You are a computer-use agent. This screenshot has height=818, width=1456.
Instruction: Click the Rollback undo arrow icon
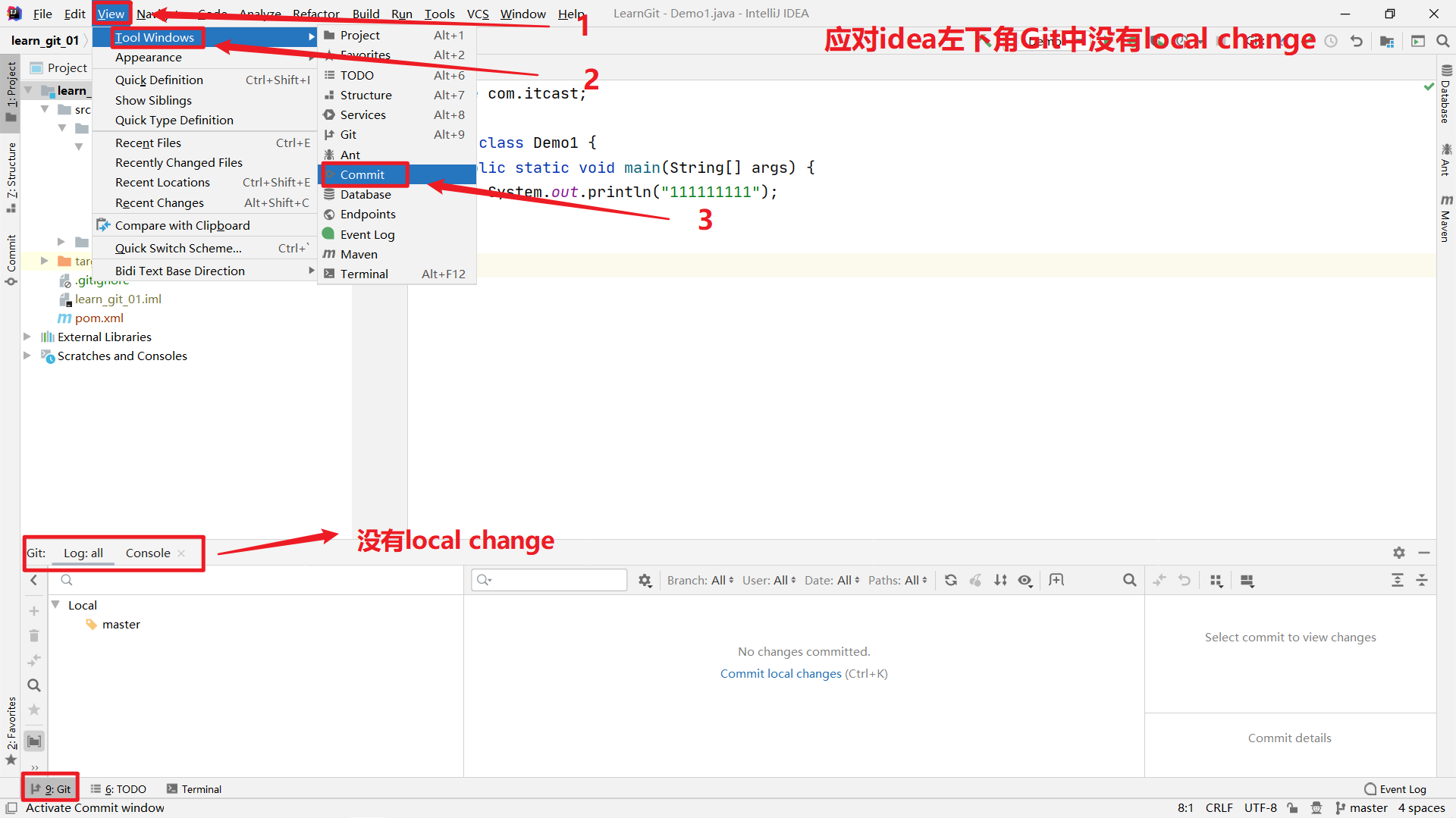(1357, 41)
